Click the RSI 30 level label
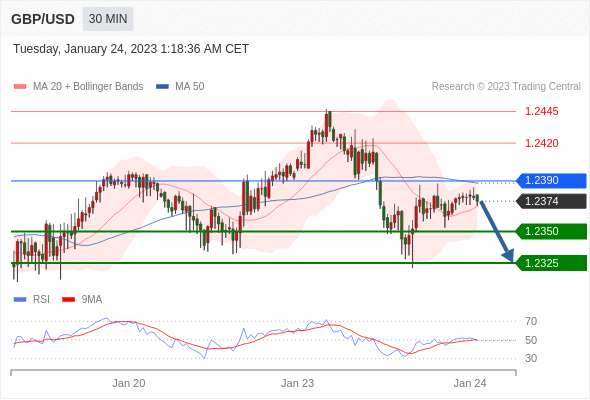This screenshot has width=590, height=400. [531, 358]
